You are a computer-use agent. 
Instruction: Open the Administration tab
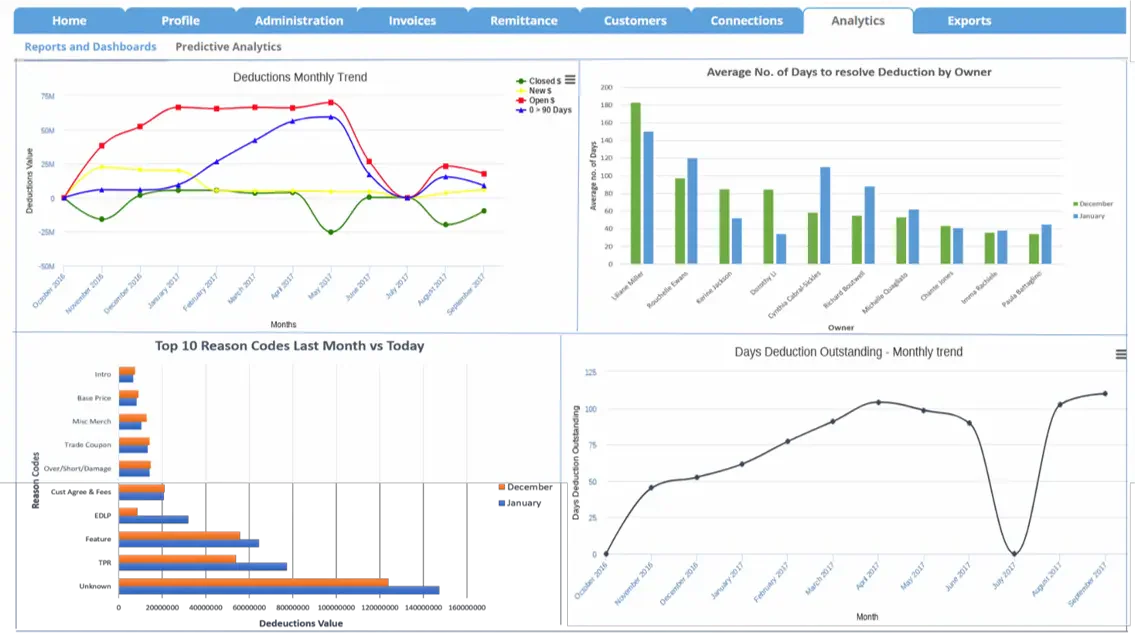pyautogui.click(x=299, y=21)
